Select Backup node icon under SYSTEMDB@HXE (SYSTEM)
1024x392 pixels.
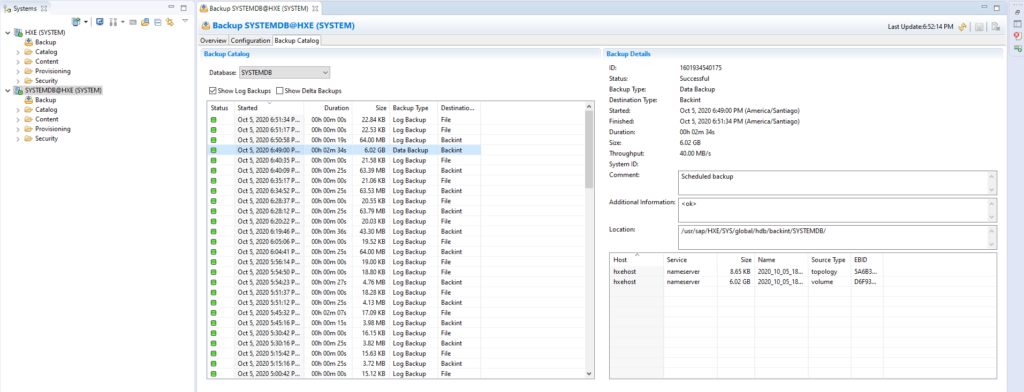coord(29,100)
